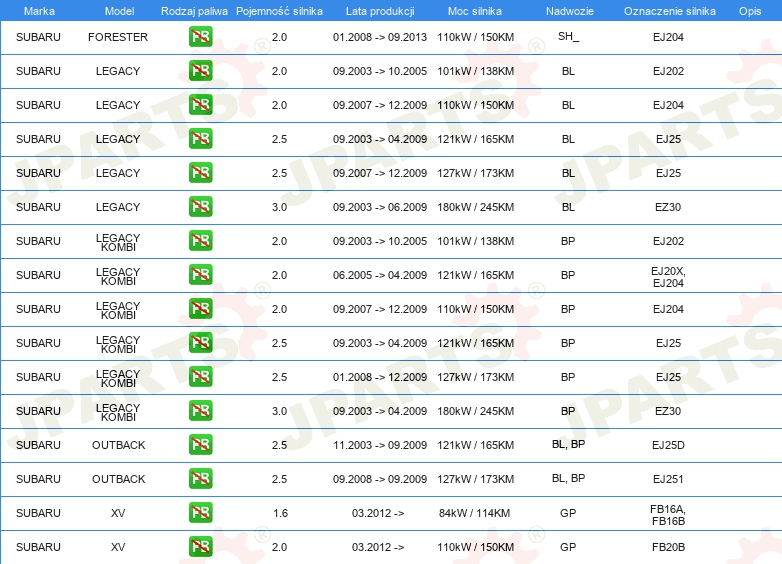Viewport: 782px width, 564px height.
Task: Click the fuel icon for XV 1.6
Action: click(x=200, y=512)
